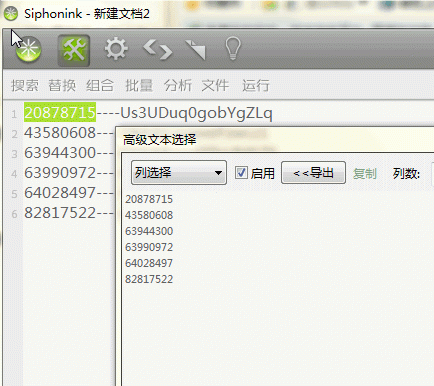Click the Us3UDuq0gobYgZLq text in line 1
This screenshot has width=434, height=386.
tap(196, 113)
